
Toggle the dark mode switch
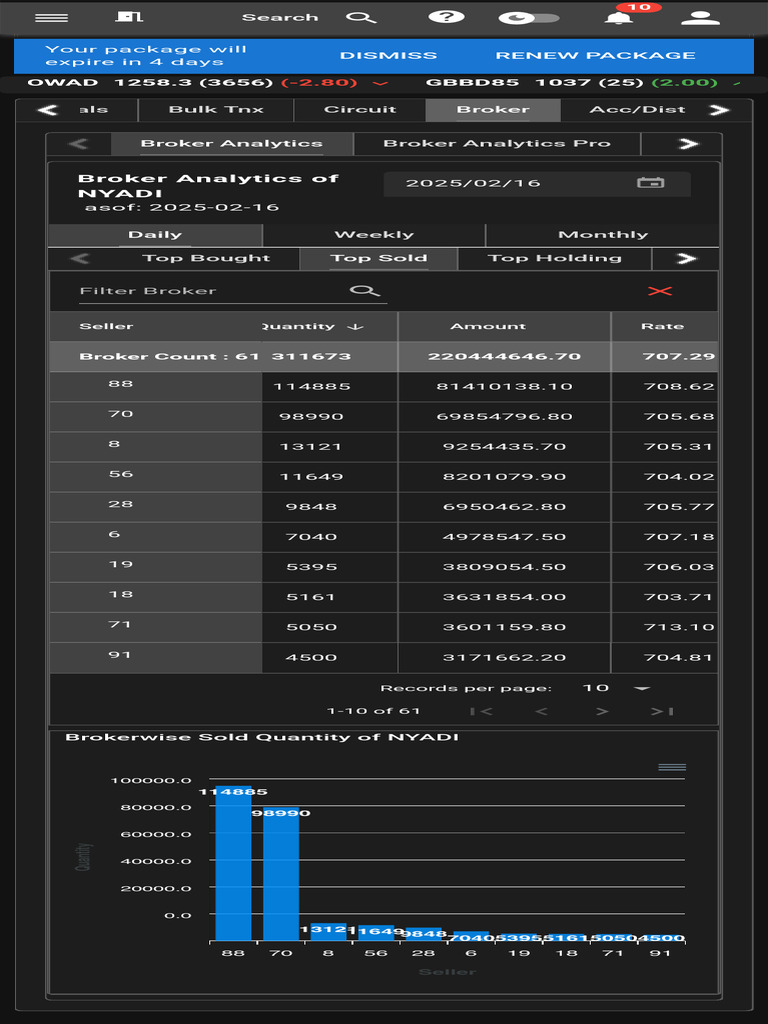(x=529, y=18)
